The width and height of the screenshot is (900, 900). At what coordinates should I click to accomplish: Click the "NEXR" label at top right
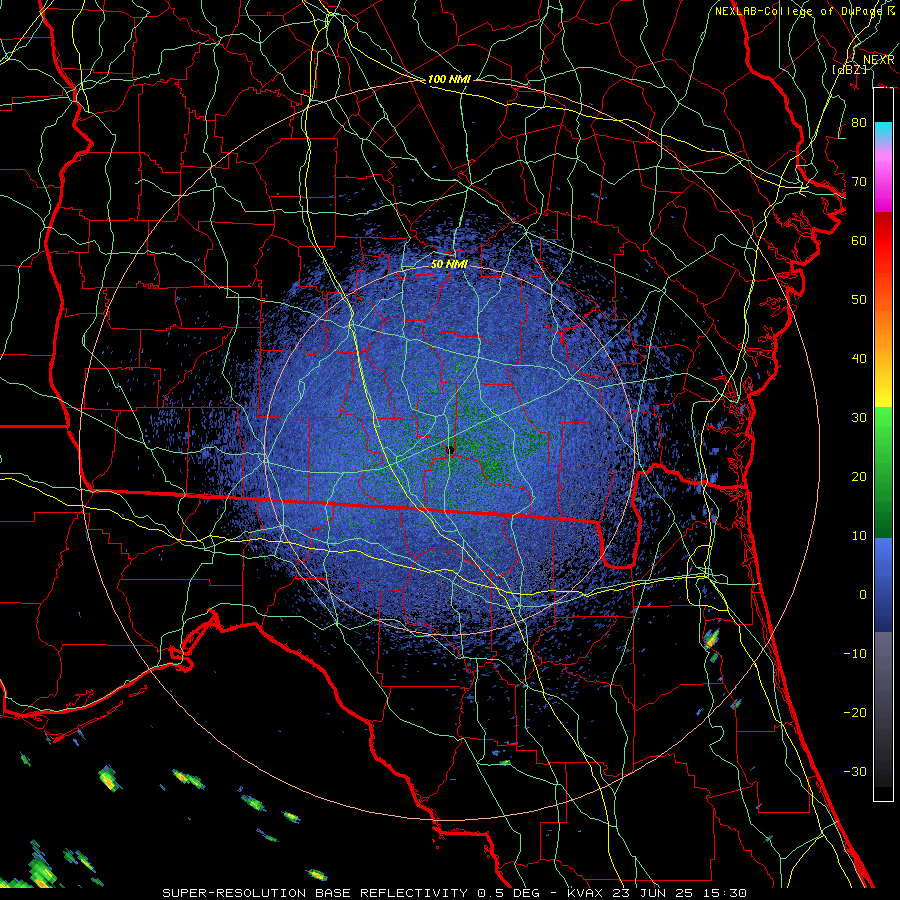point(879,60)
